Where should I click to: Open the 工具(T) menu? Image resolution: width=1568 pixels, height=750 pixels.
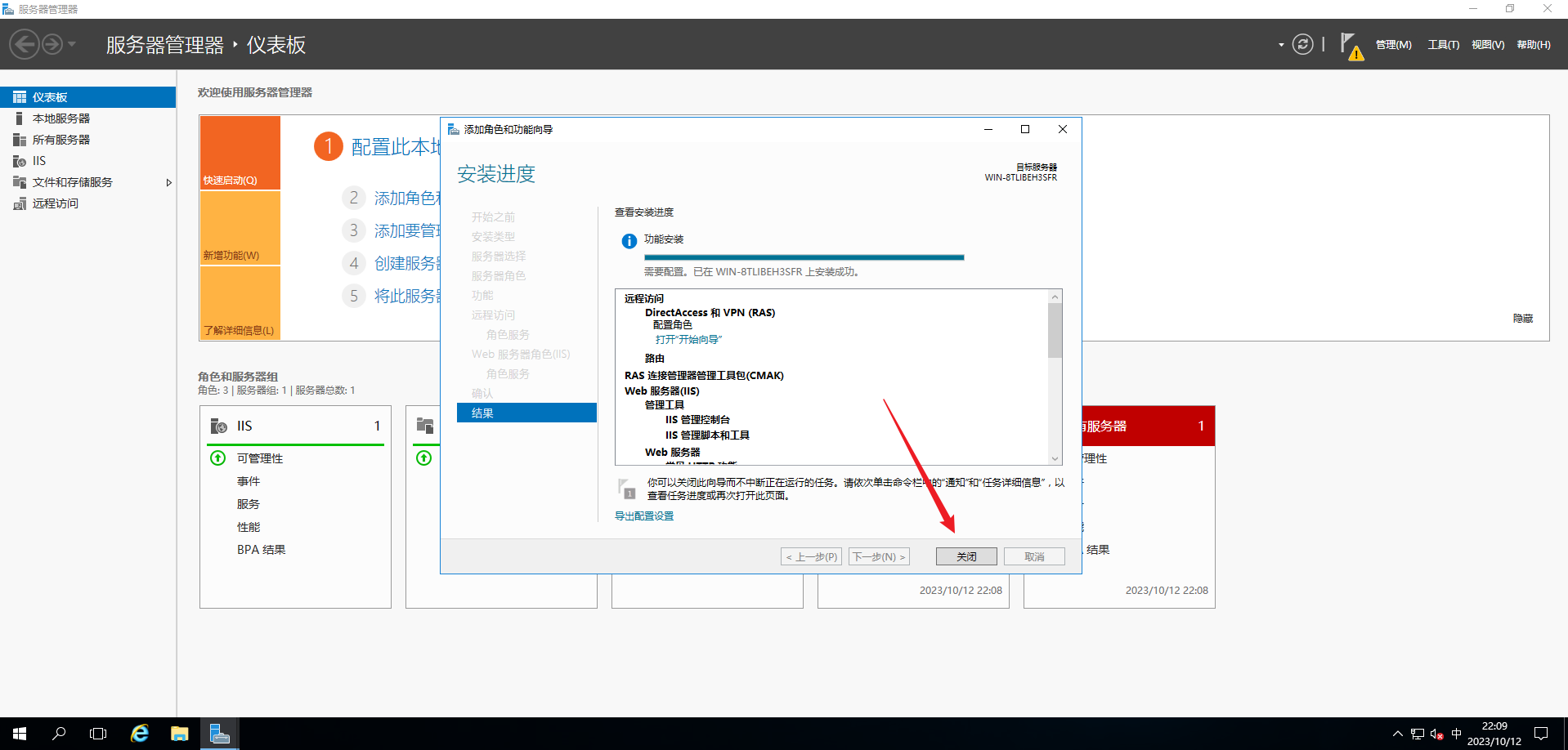[x=1444, y=45]
